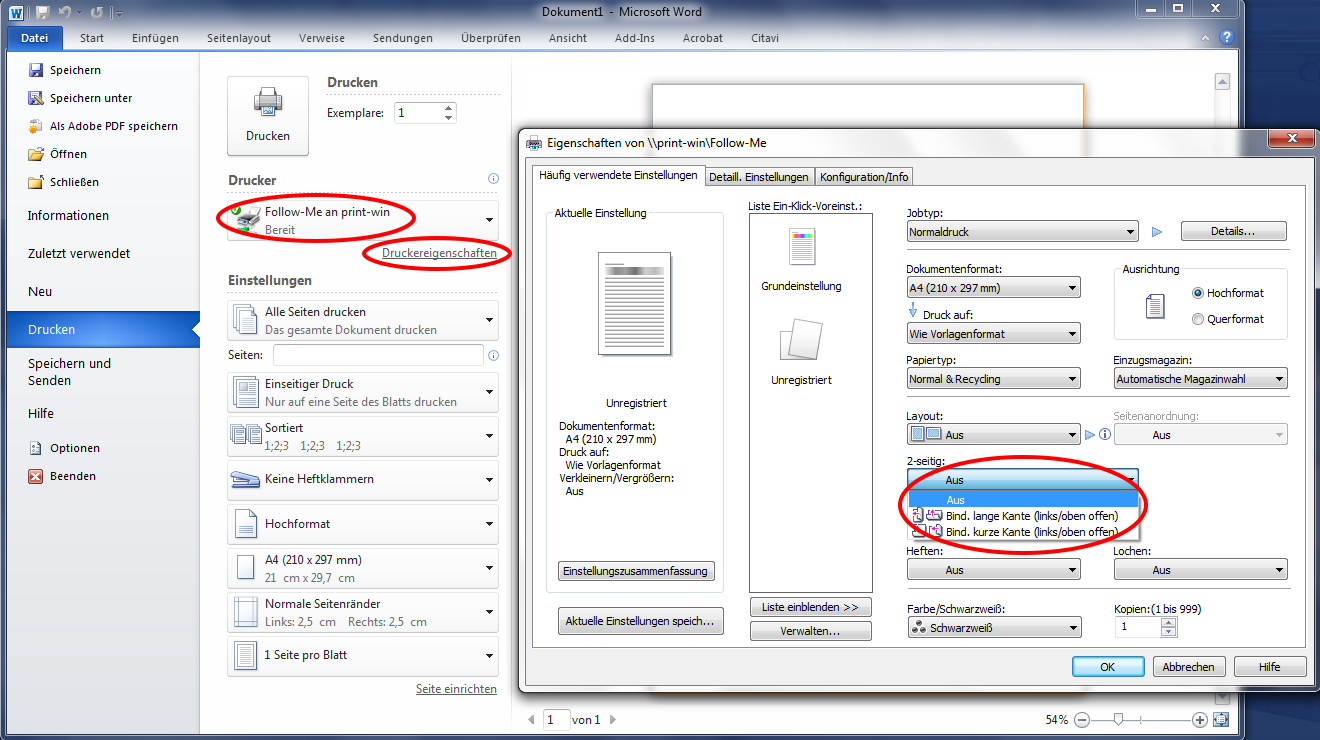Image resolution: width=1320 pixels, height=740 pixels.
Task: Click the preview scrollbar up arrow
Action: [1221, 81]
